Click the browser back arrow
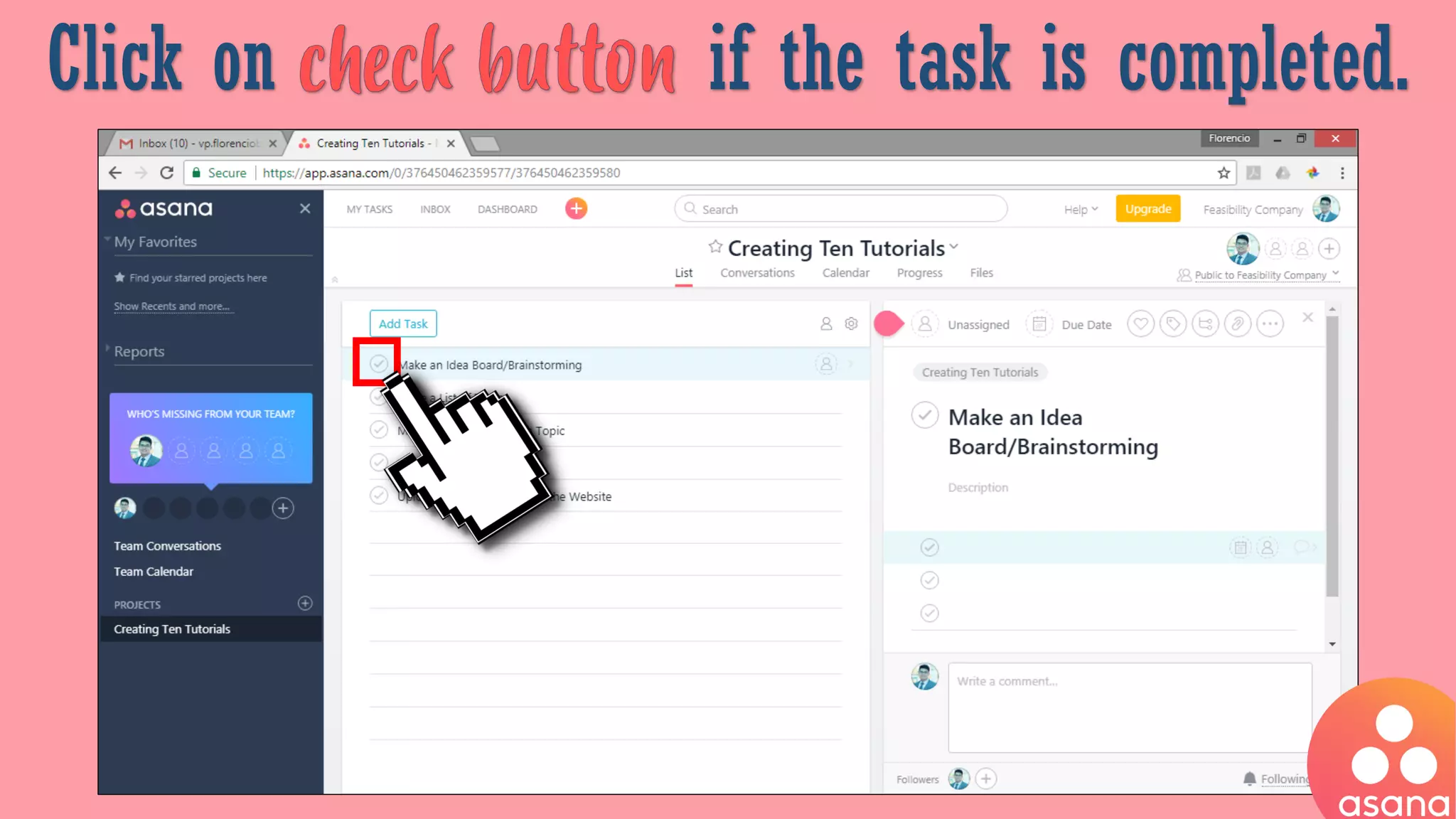1456x819 pixels. 115,173
